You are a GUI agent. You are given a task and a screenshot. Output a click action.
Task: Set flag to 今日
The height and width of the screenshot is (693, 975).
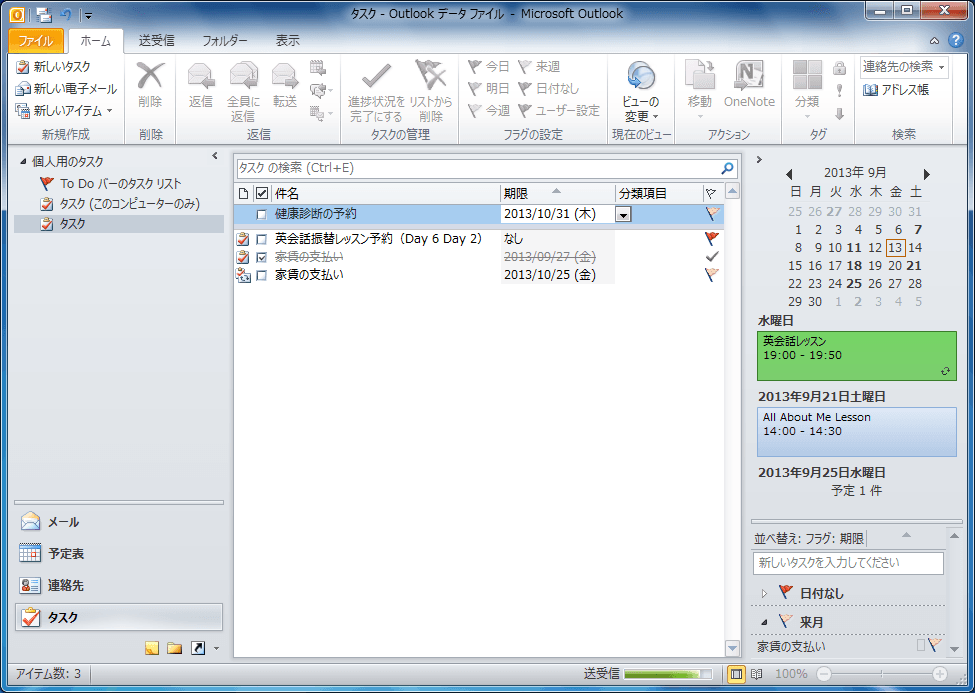pos(489,67)
